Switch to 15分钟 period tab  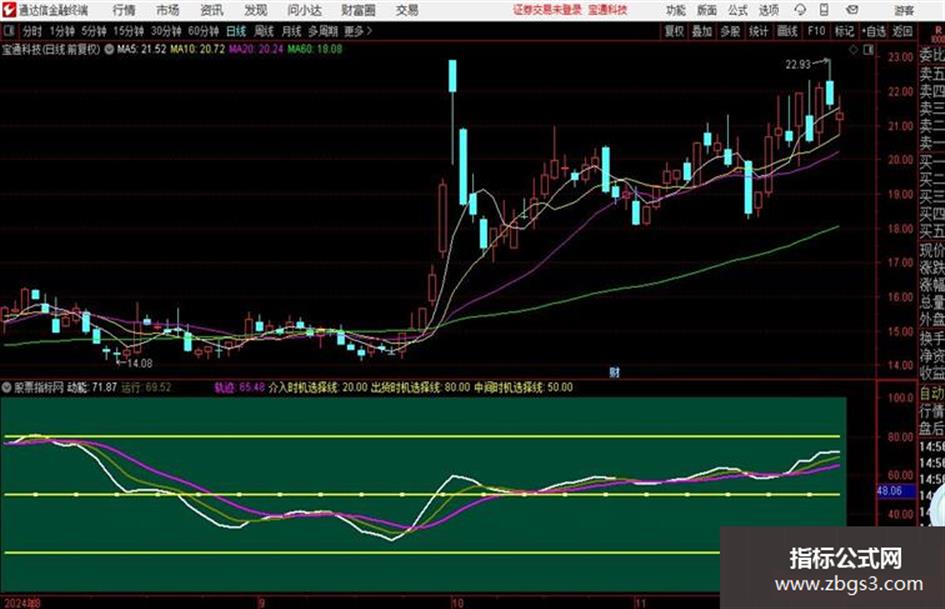pos(128,31)
